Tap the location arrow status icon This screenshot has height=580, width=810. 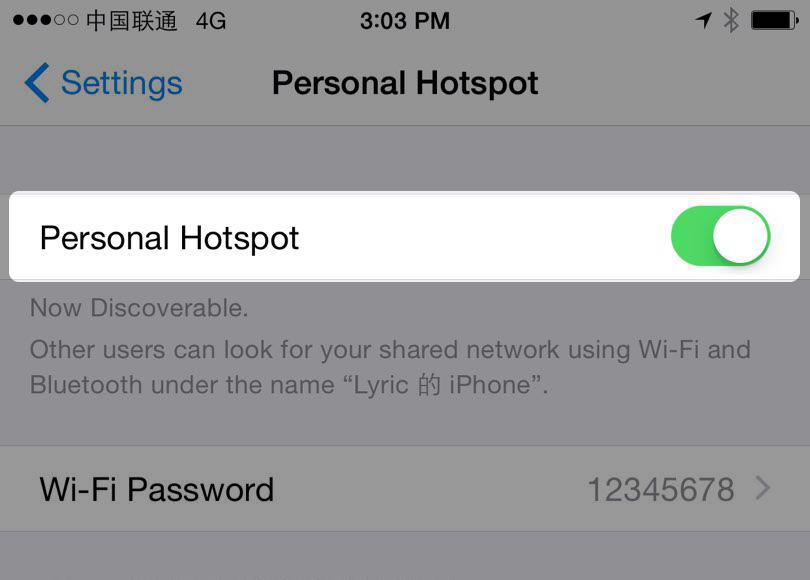[x=704, y=21]
